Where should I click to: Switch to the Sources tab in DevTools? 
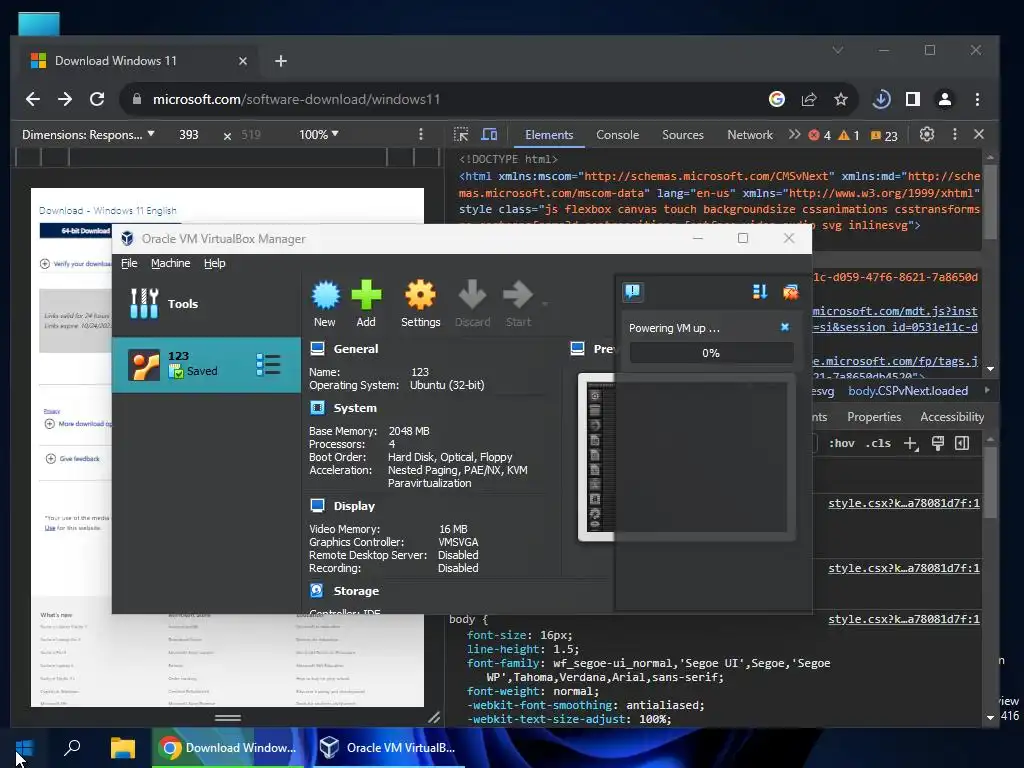tap(682, 135)
